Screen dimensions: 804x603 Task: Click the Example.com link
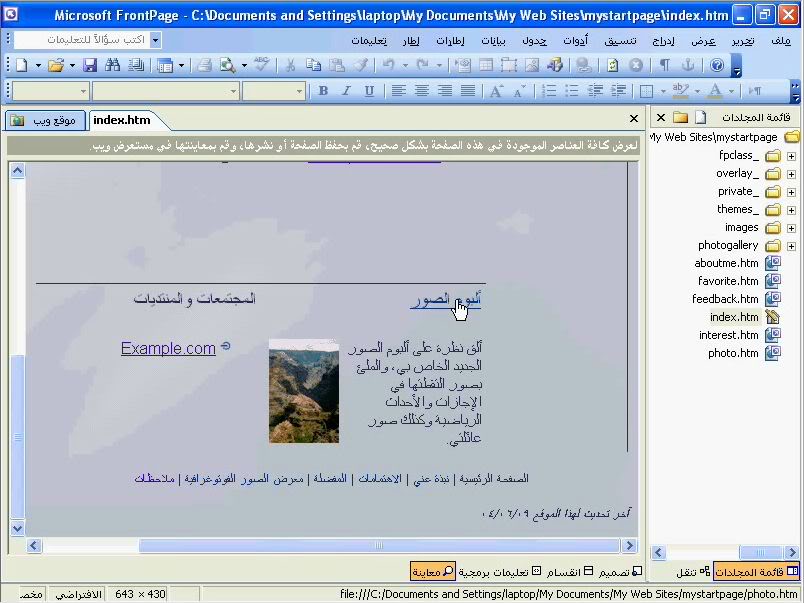[168, 348]
